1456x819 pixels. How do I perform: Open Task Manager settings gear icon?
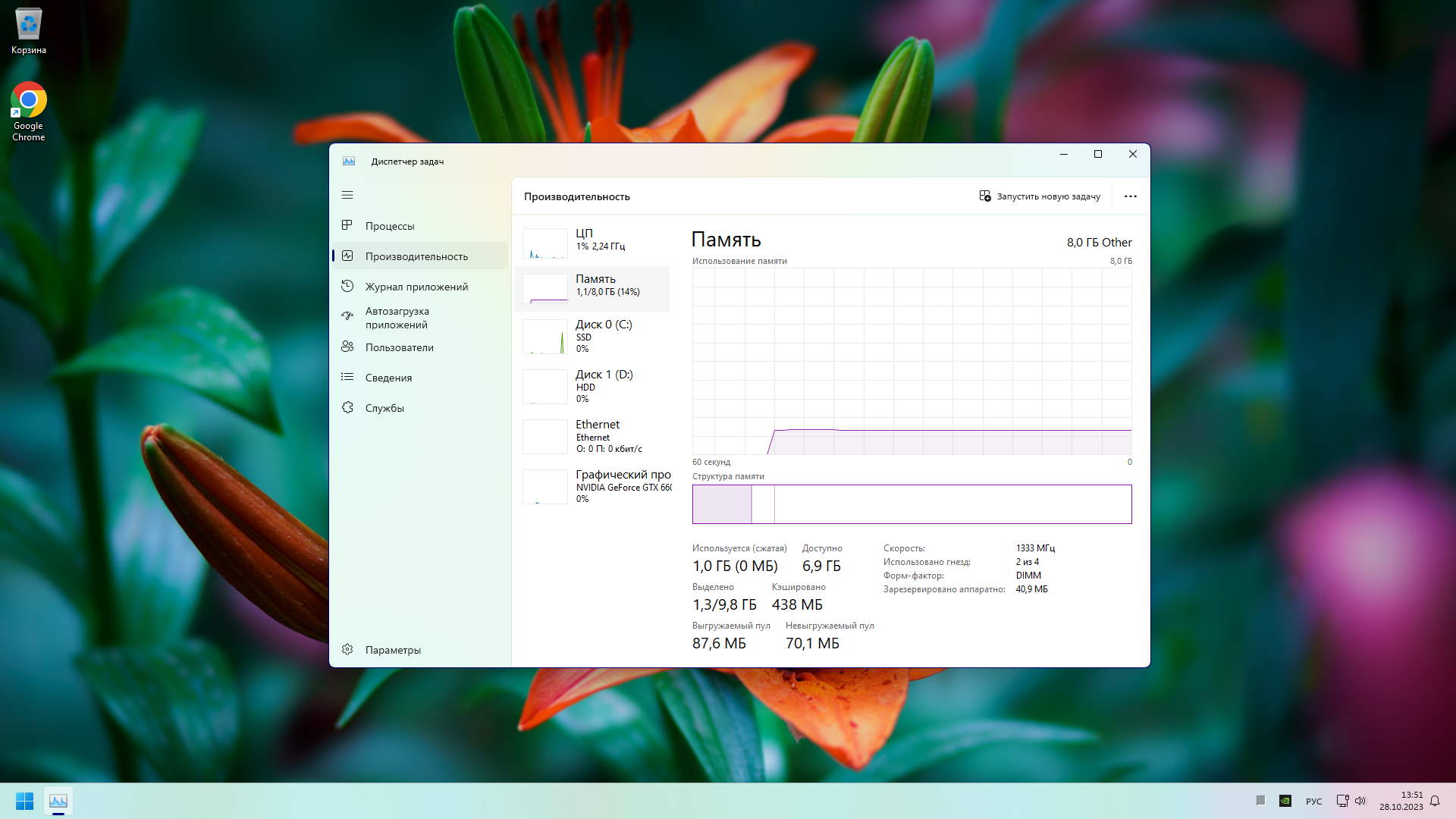[347, 649]
